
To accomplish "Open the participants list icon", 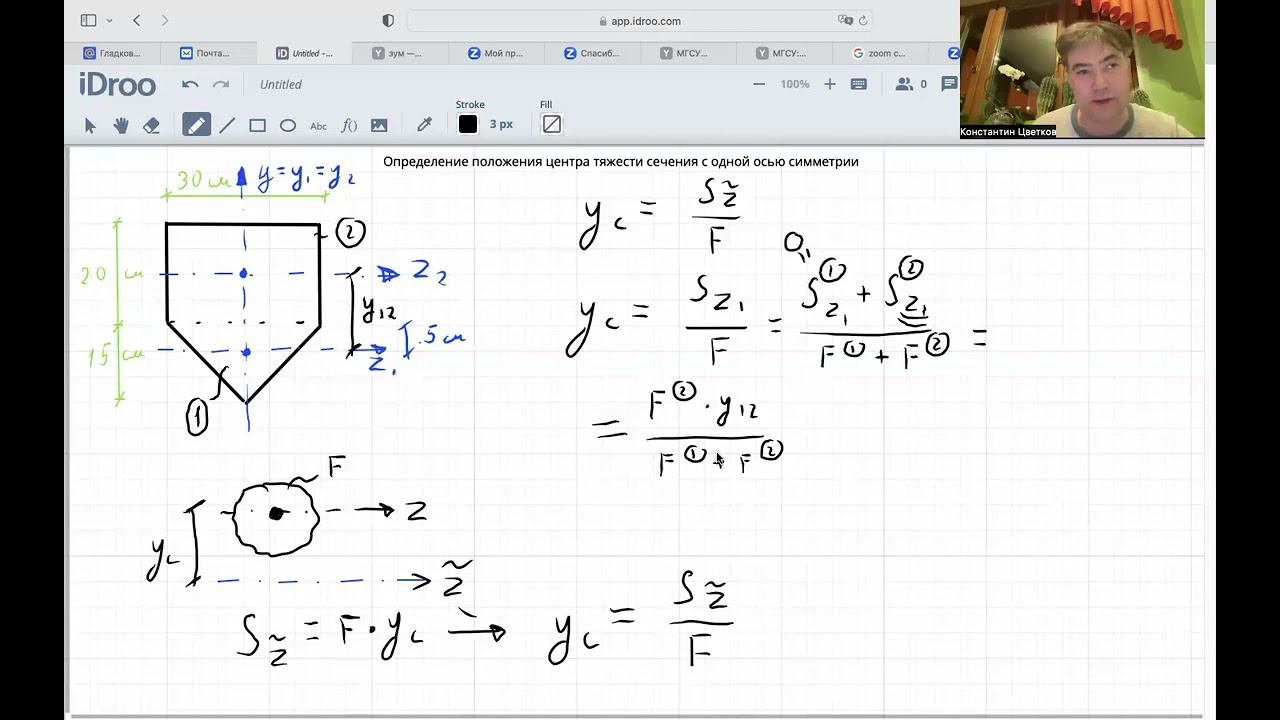I will (904, 84).
